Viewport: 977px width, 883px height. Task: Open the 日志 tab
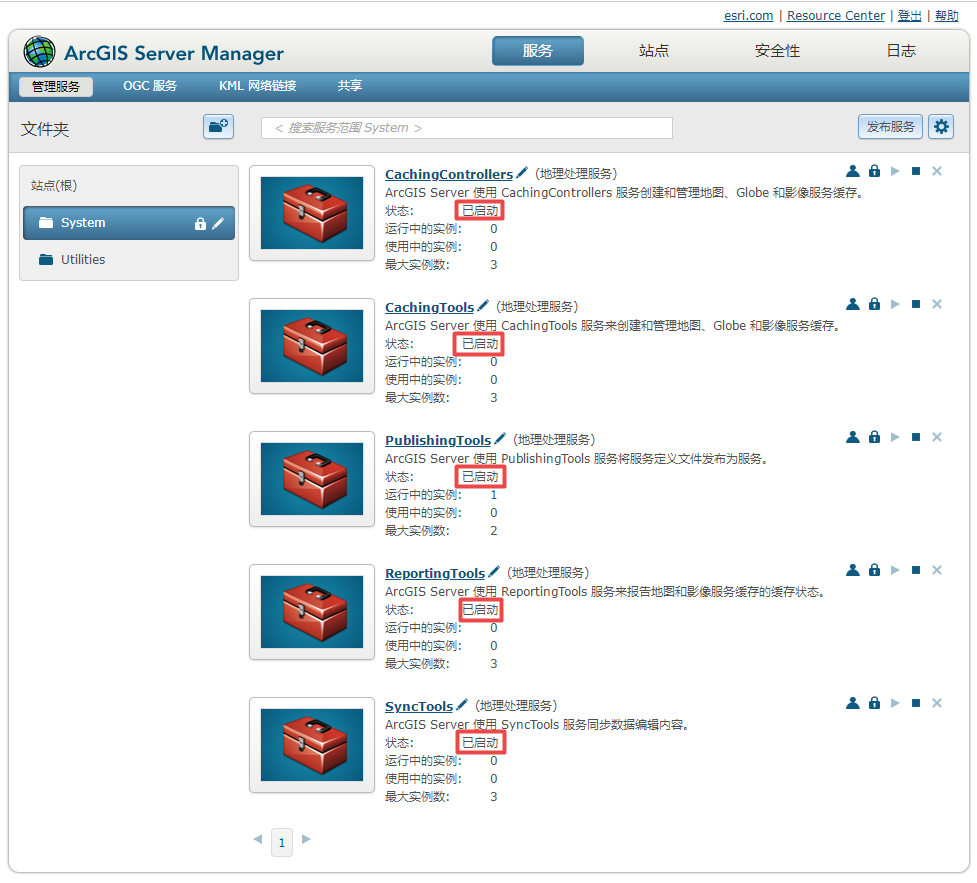click(901, 50)
